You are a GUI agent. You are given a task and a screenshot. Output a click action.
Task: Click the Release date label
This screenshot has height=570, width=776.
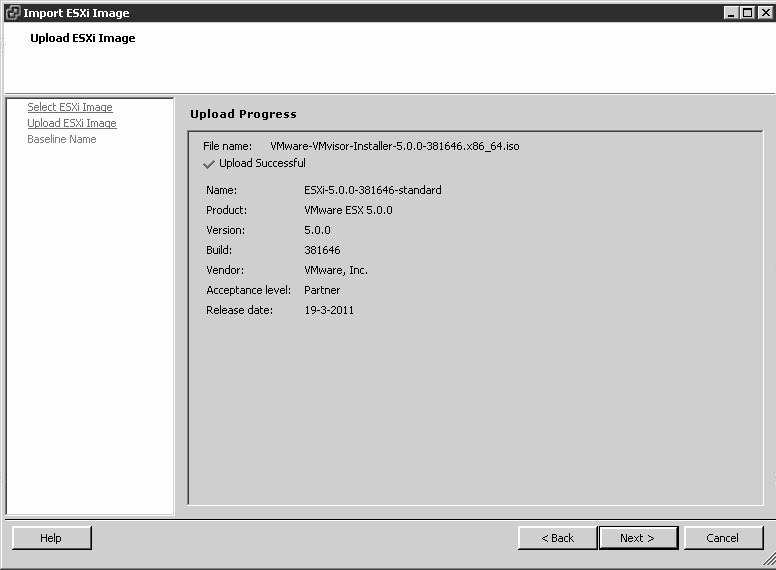(240, 310)
